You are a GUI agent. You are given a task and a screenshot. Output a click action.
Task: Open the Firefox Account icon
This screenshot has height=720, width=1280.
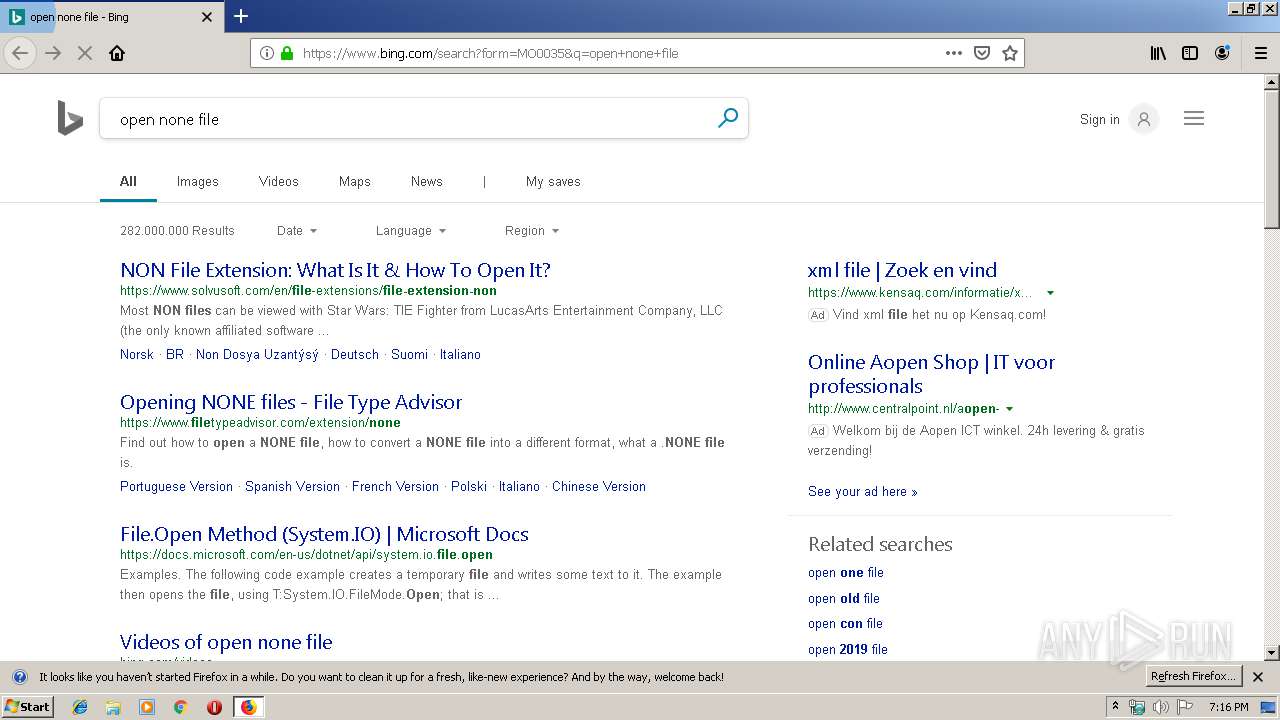1222,53
